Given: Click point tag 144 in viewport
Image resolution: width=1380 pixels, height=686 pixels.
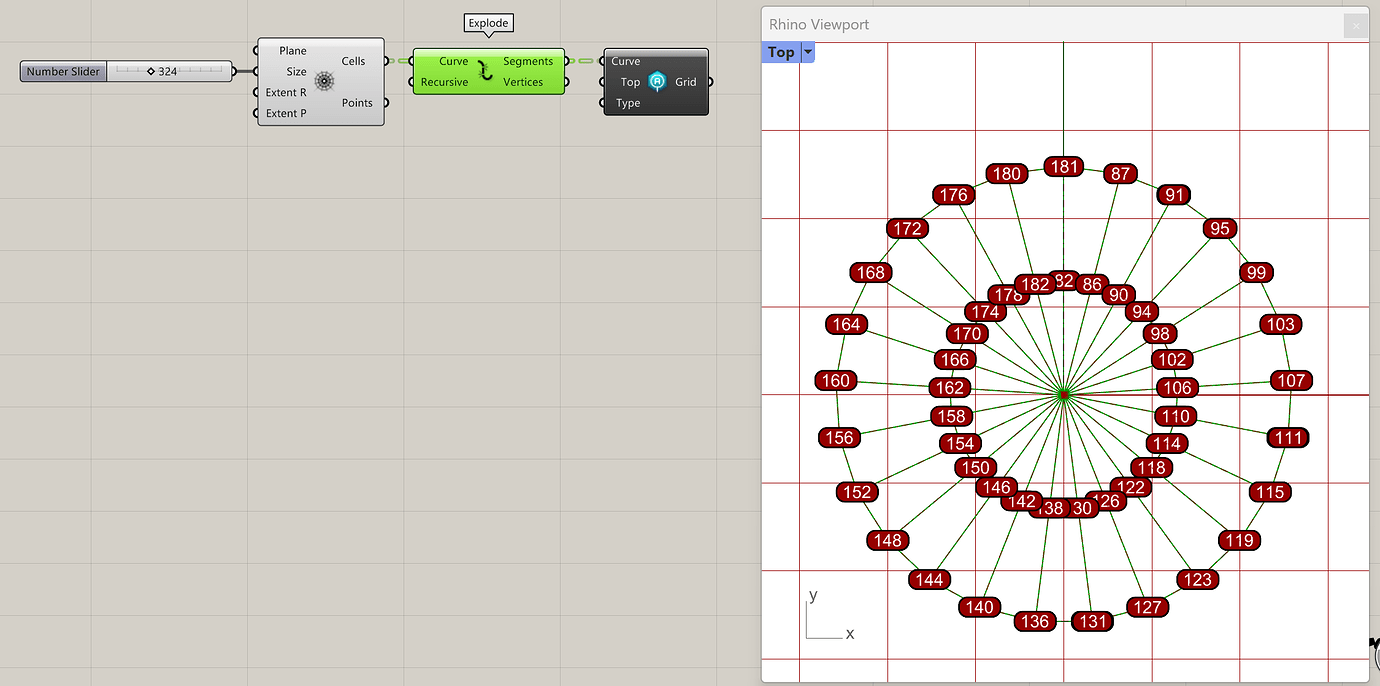Looking at the screenshot, I should (x=930, y=580).
